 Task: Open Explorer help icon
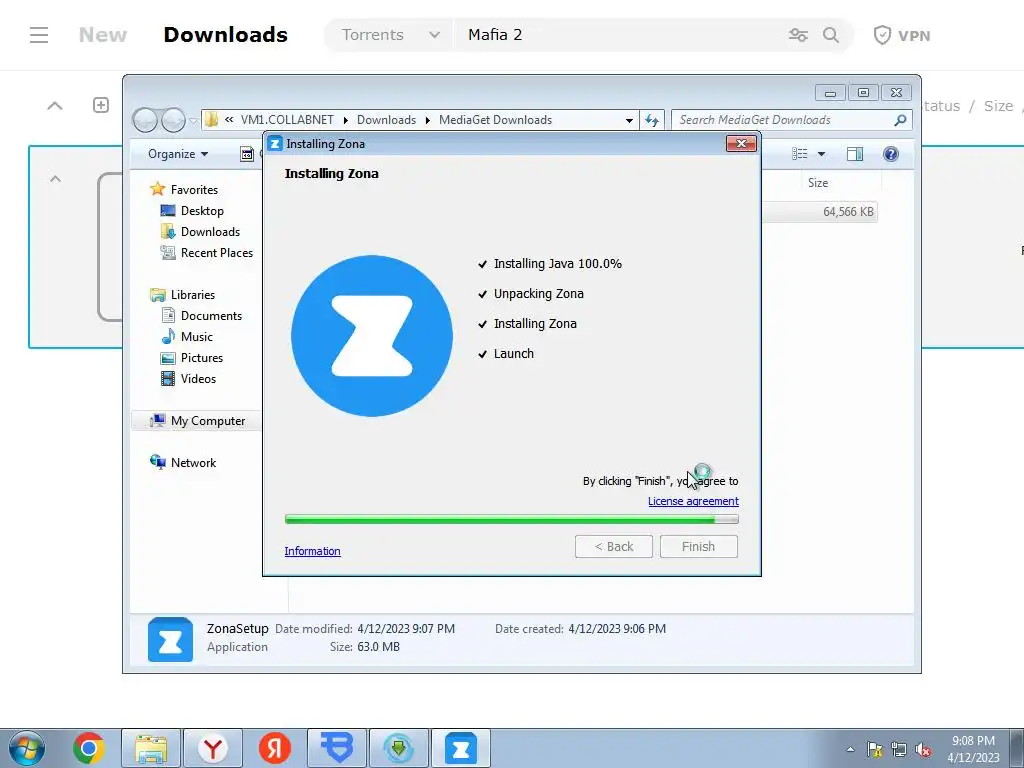click(x=891, y=154)
